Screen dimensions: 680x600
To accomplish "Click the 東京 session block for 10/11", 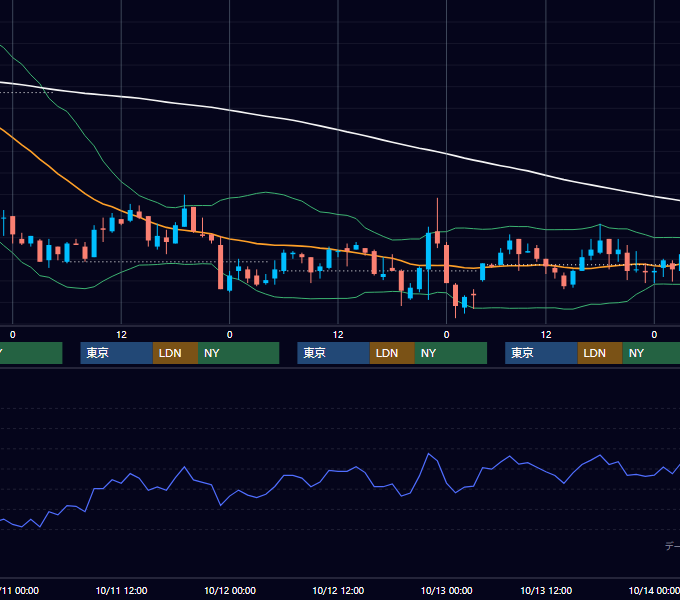I will point(117,353).
